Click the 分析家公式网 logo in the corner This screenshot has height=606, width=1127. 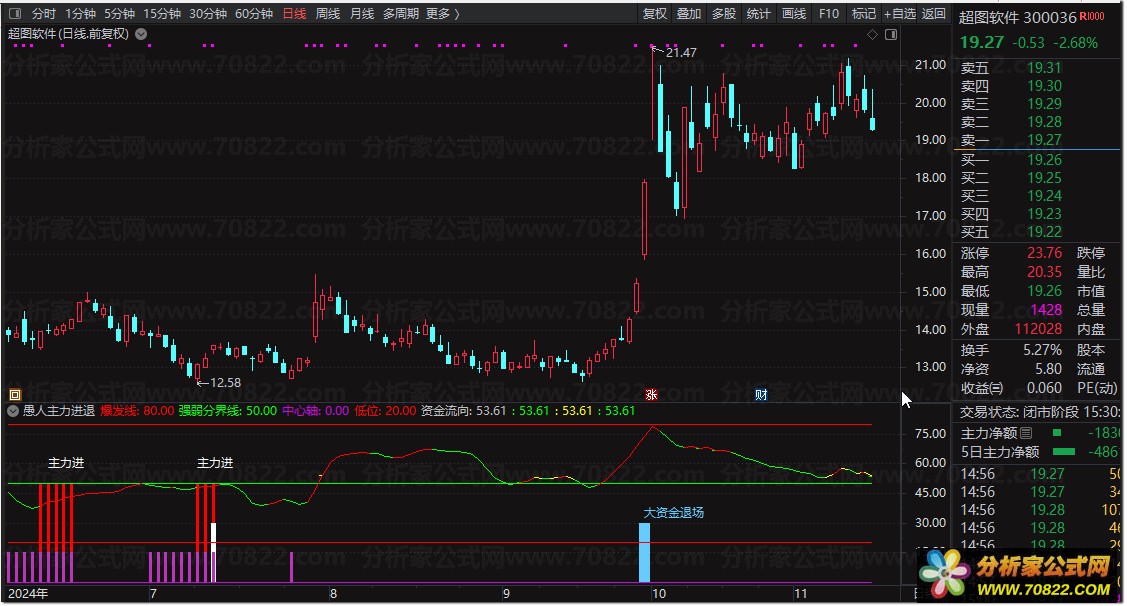tap(1018, 576)
